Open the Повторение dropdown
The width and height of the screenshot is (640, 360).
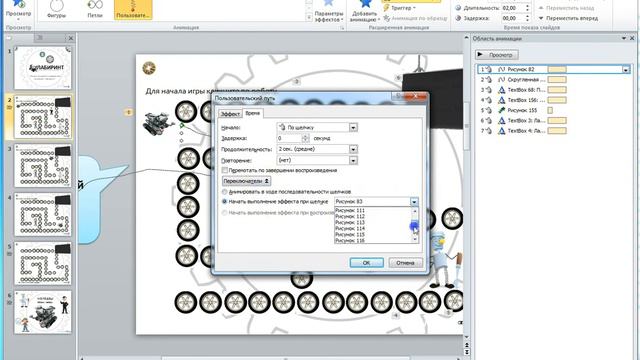tap(353, 160)
